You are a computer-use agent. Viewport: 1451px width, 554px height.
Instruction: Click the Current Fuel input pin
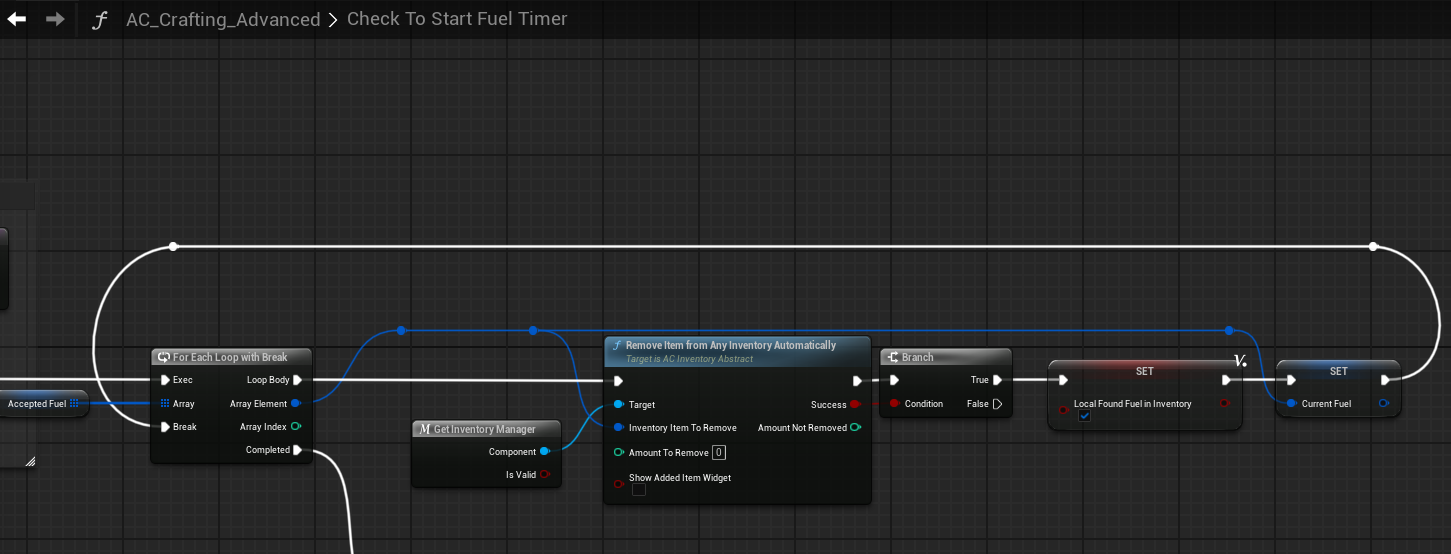(x=1292, y=404)
